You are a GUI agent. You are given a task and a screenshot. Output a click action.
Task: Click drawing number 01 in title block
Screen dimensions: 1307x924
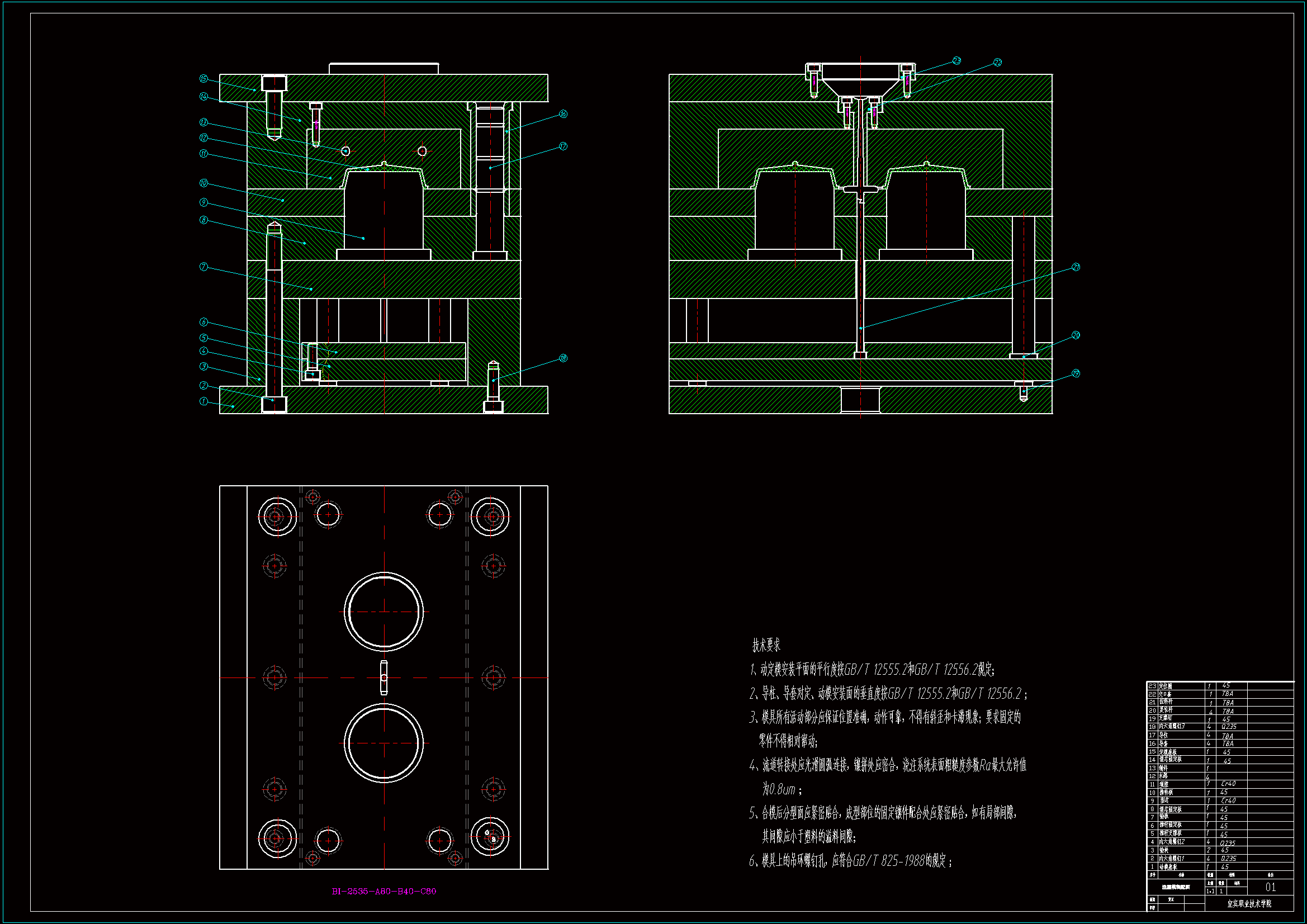click(x=1270, y=887)
